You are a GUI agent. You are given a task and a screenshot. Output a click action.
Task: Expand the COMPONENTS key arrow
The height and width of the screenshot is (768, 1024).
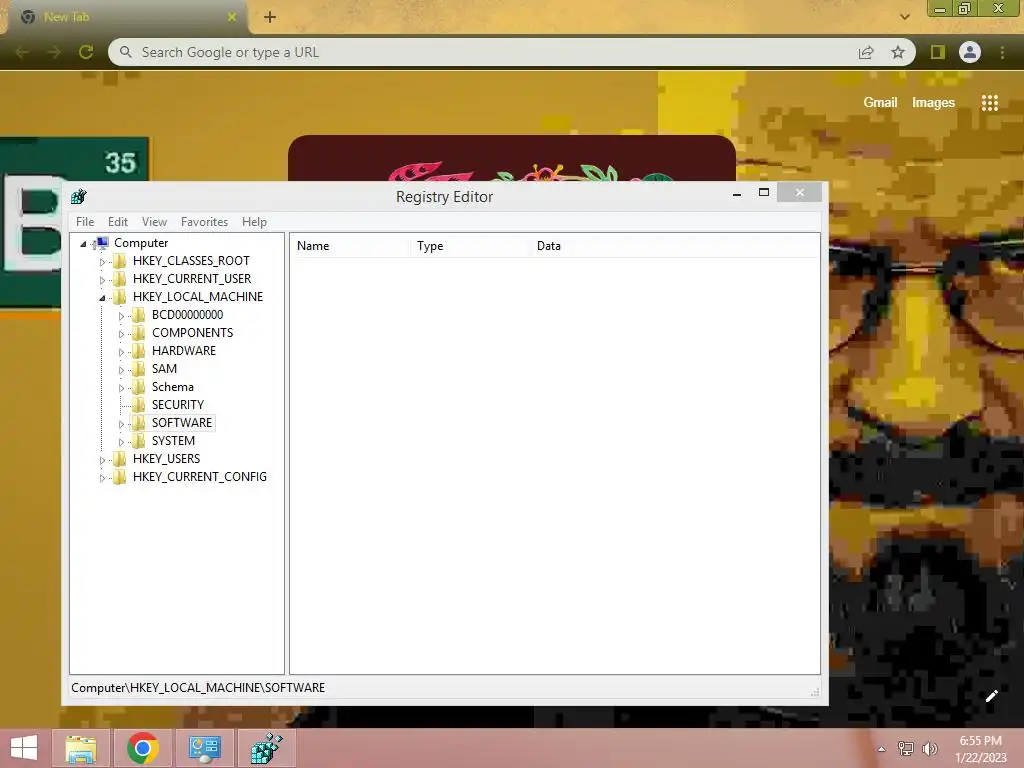(x=121, y=334)
